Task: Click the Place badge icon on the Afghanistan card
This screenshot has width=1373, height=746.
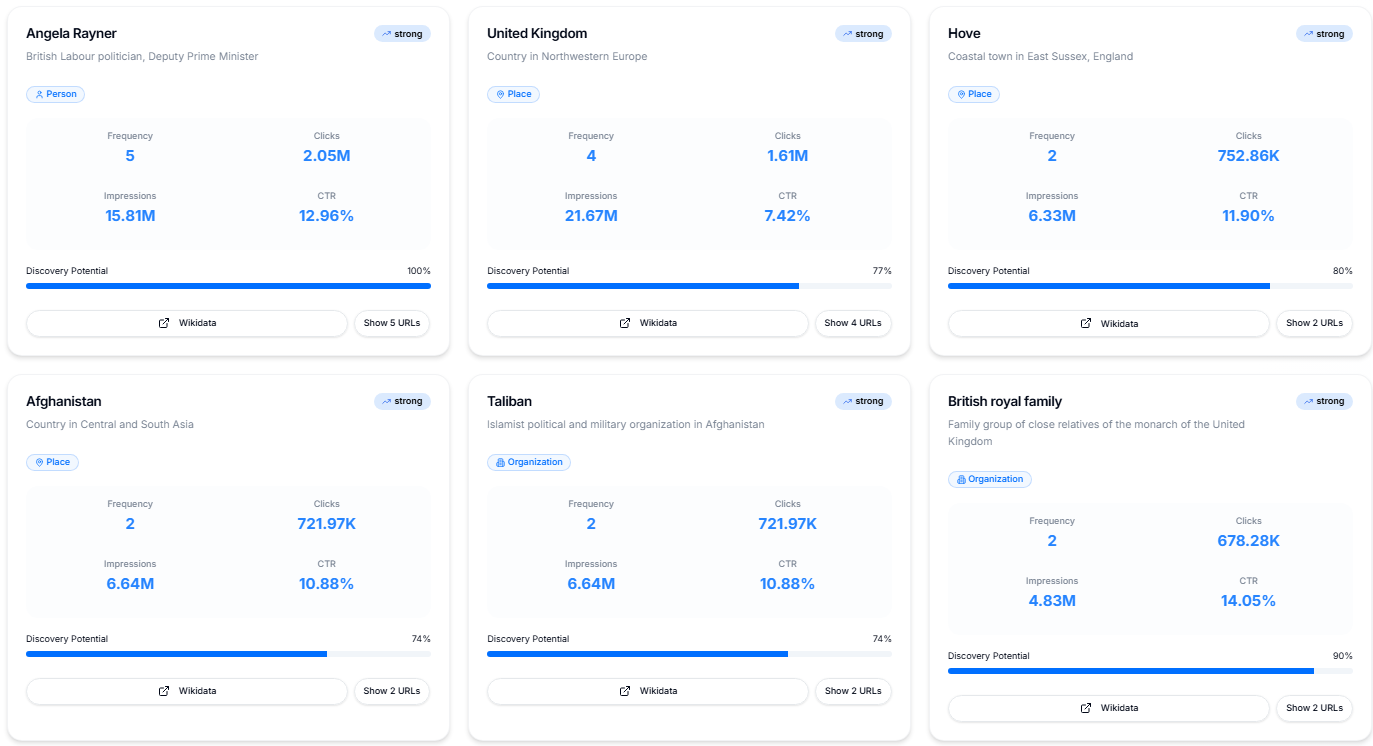Action: coord(38,462)
